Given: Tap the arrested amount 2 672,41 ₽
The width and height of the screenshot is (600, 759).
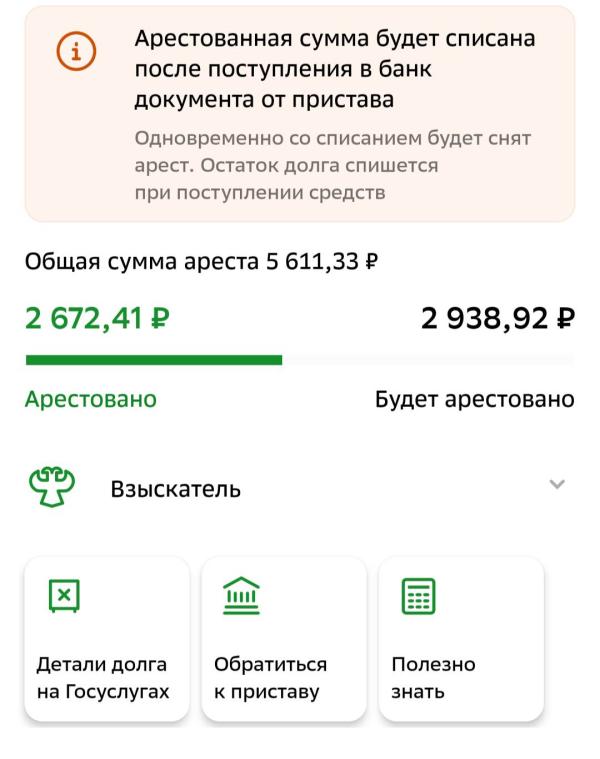Looking at the screenshot, I should (97, 319).
